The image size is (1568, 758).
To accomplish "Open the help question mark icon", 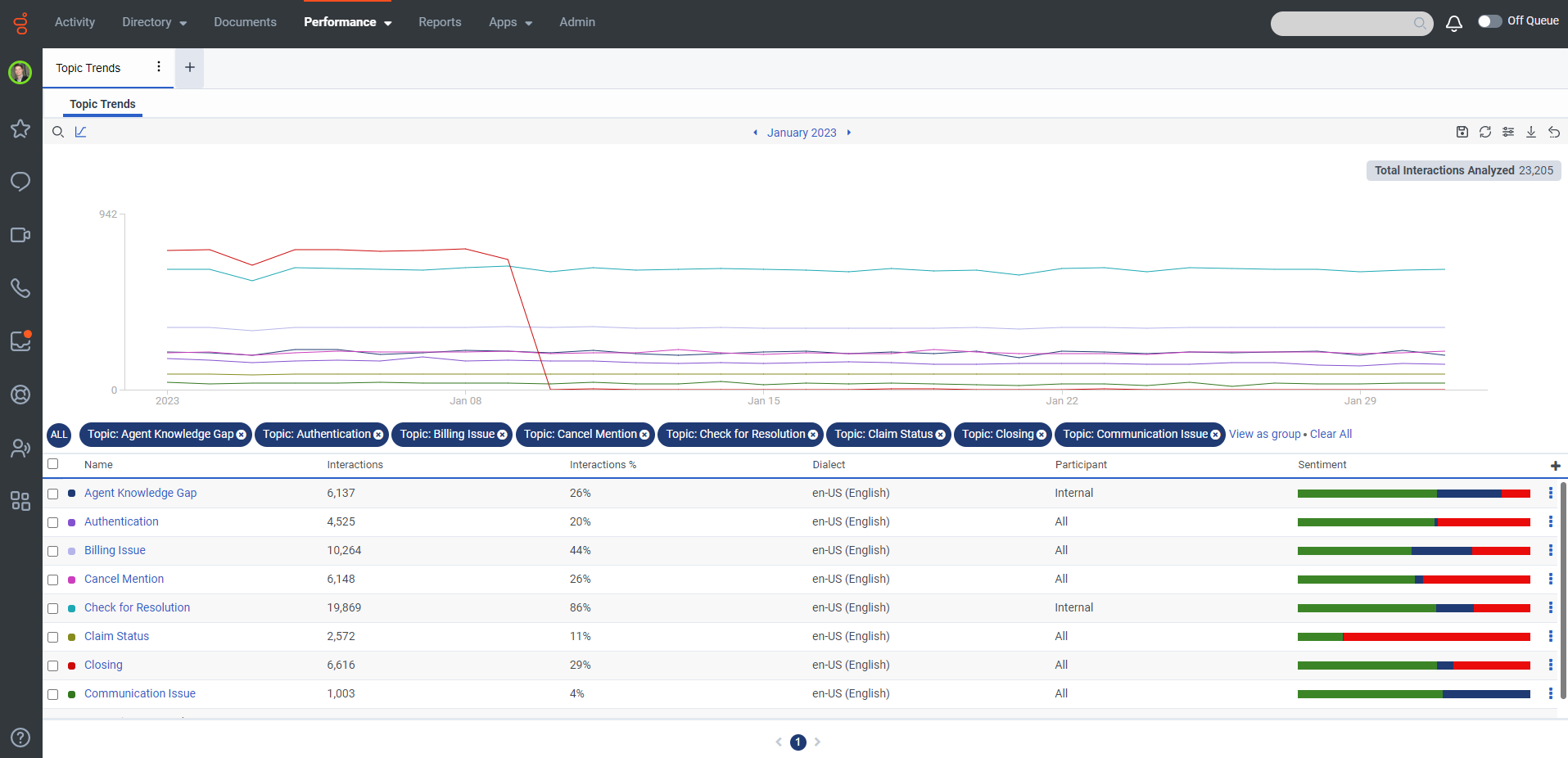I will coord(20,737).
